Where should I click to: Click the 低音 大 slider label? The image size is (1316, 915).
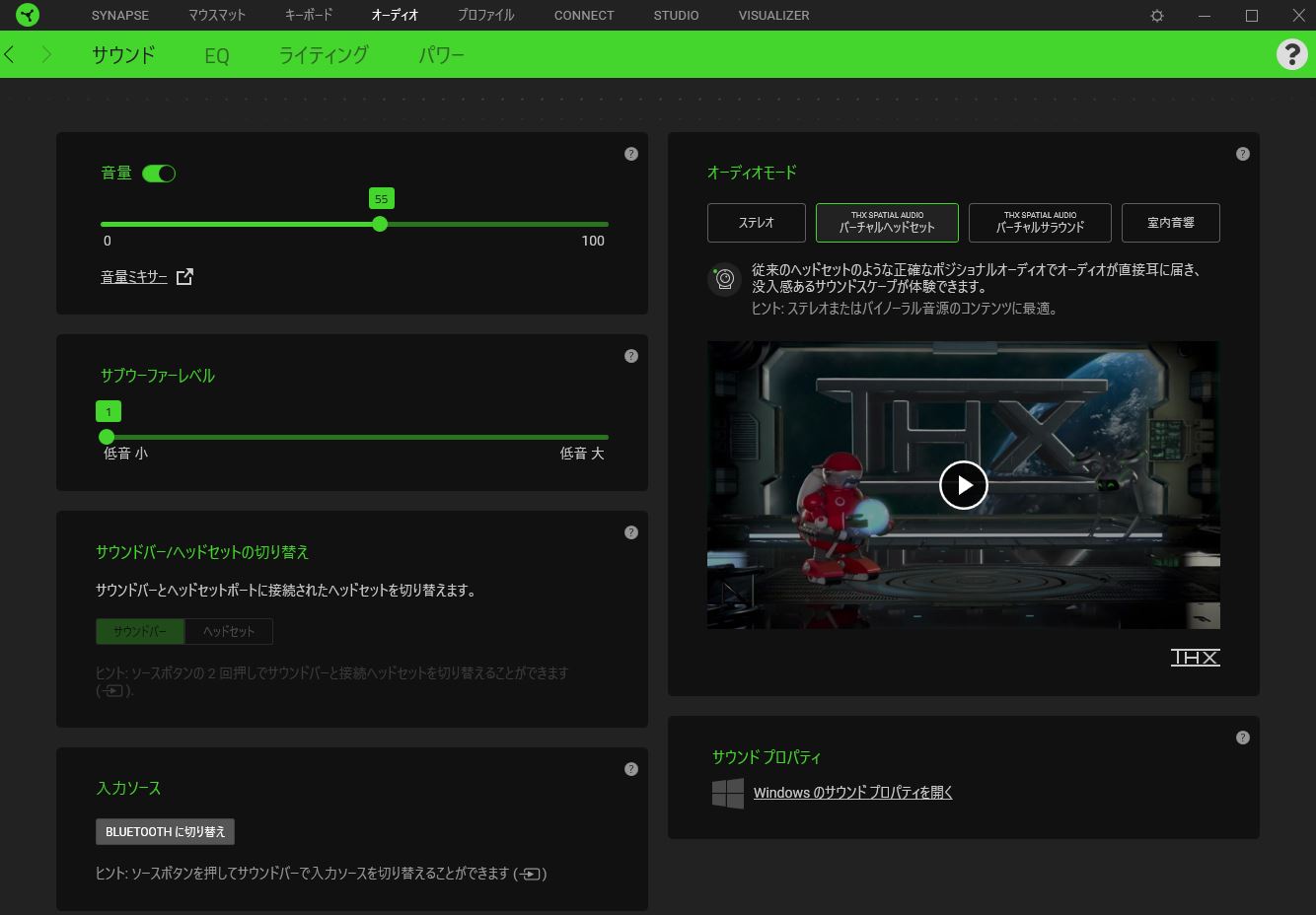pyautogui.click(x=582, y=454)
